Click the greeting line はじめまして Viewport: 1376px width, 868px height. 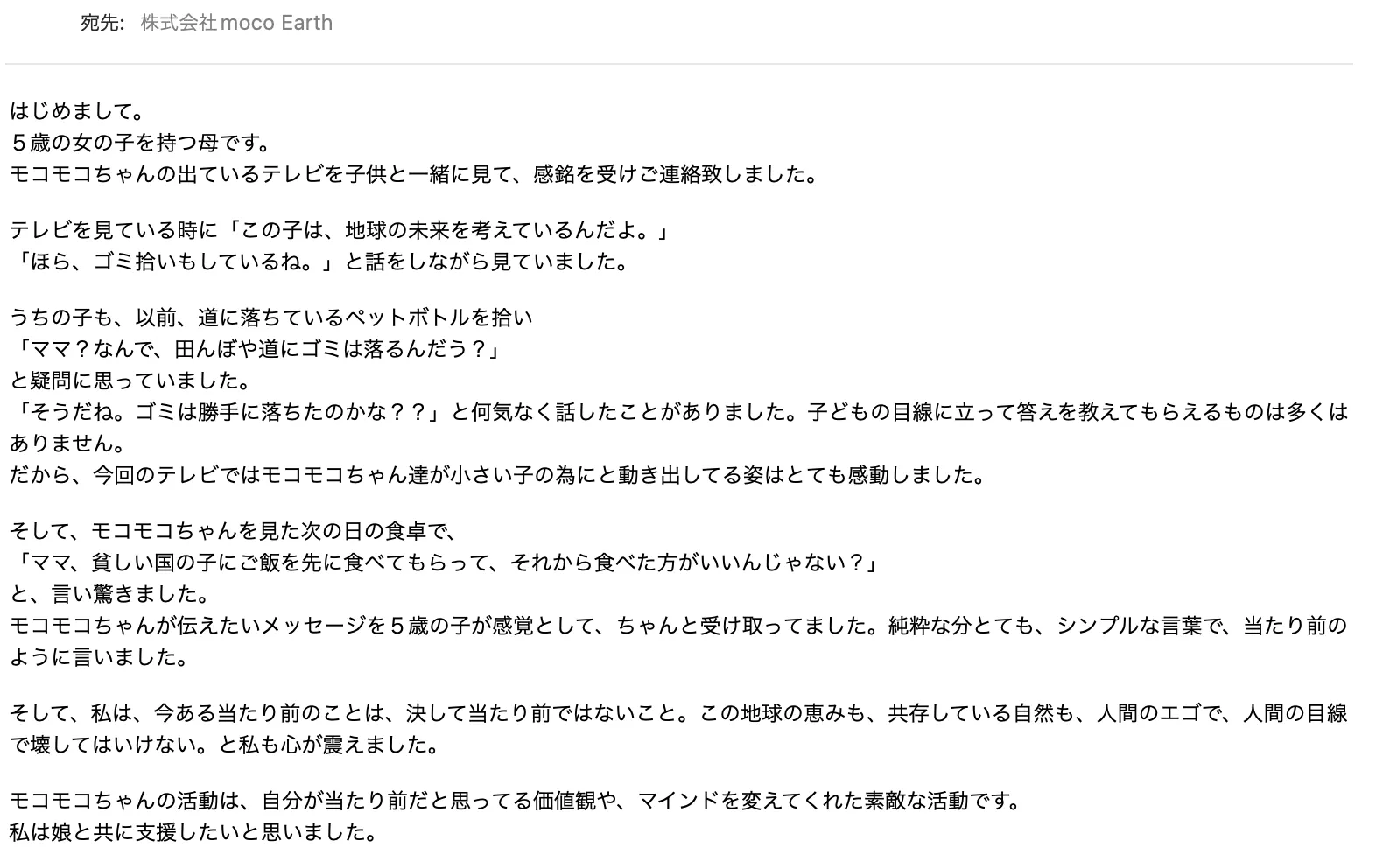point(77,111)
